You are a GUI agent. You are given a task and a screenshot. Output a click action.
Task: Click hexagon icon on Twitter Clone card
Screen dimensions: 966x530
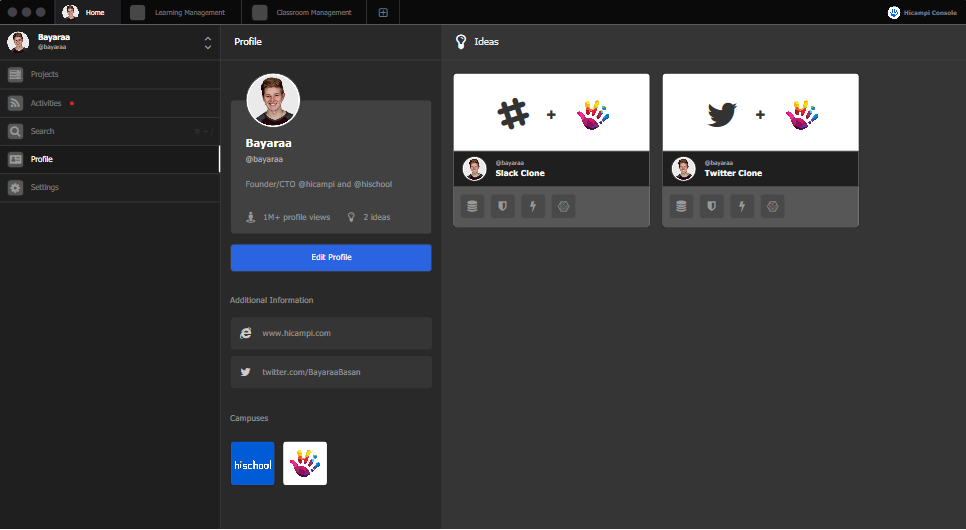[x=772, y=206]
